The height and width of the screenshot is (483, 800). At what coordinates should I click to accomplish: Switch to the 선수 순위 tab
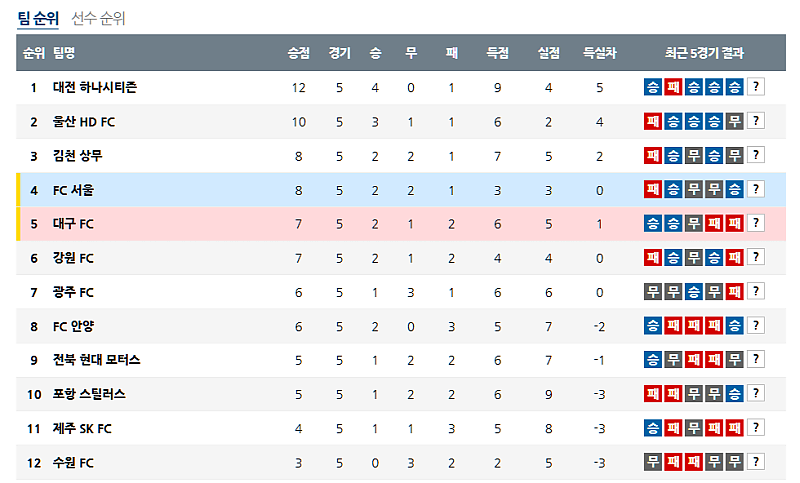[98, 18]
